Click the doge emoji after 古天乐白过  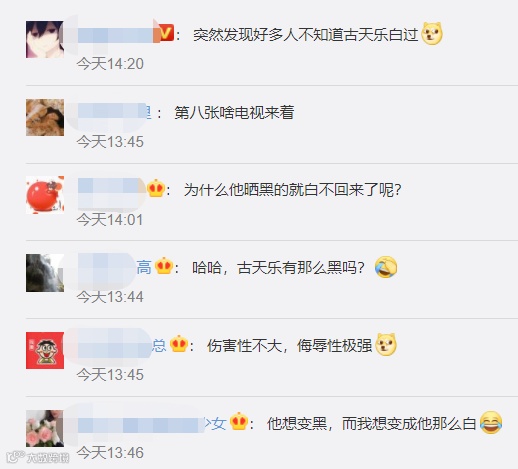click(x=432, y=33)
